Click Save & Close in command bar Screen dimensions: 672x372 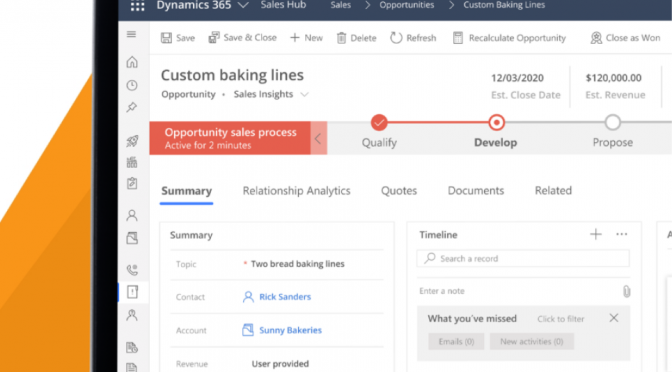(243, 38)
